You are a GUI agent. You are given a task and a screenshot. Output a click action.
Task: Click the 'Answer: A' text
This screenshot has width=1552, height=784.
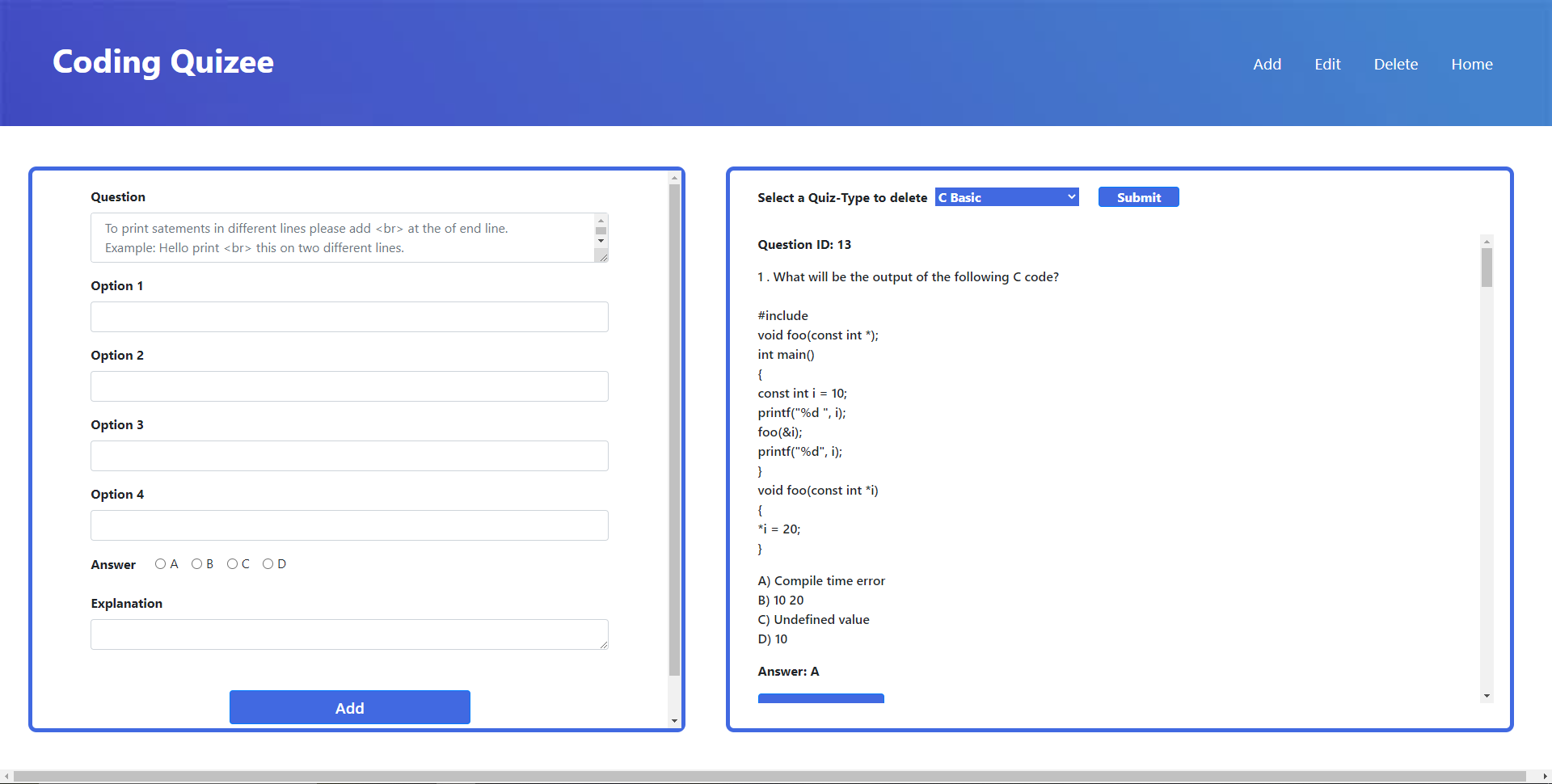(x=788, y=672)
